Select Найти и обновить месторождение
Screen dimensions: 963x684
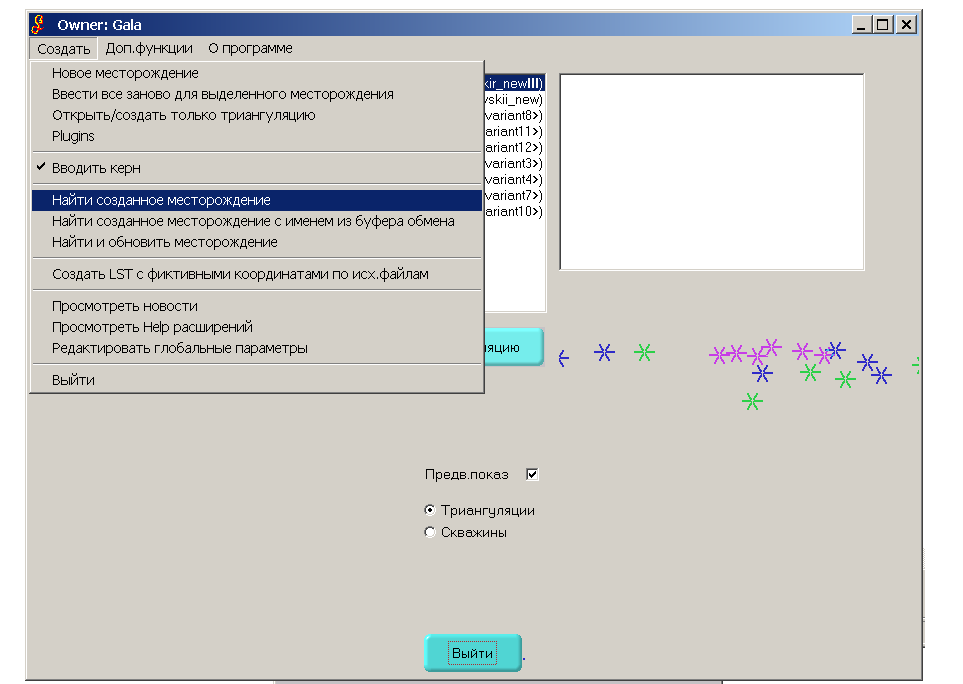[x=257, y=242]
